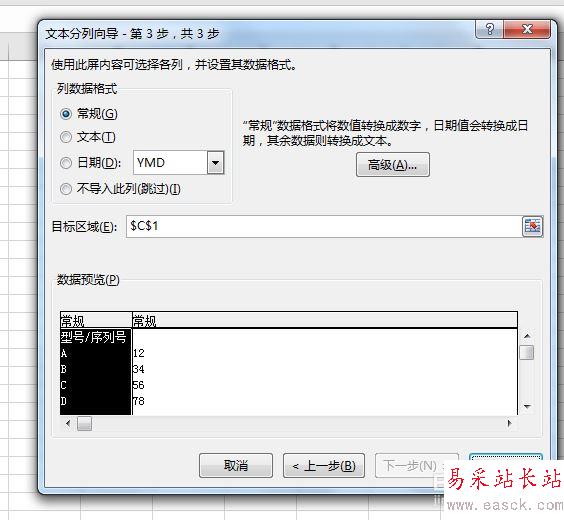
Task: Click the vertical scrollbar thumb in preview
Action: (527, 352)
